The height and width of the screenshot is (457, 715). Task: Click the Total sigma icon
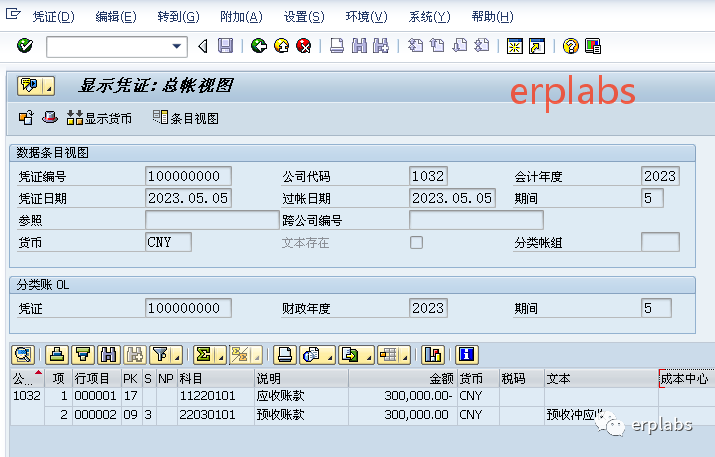(x=204, y=355)
